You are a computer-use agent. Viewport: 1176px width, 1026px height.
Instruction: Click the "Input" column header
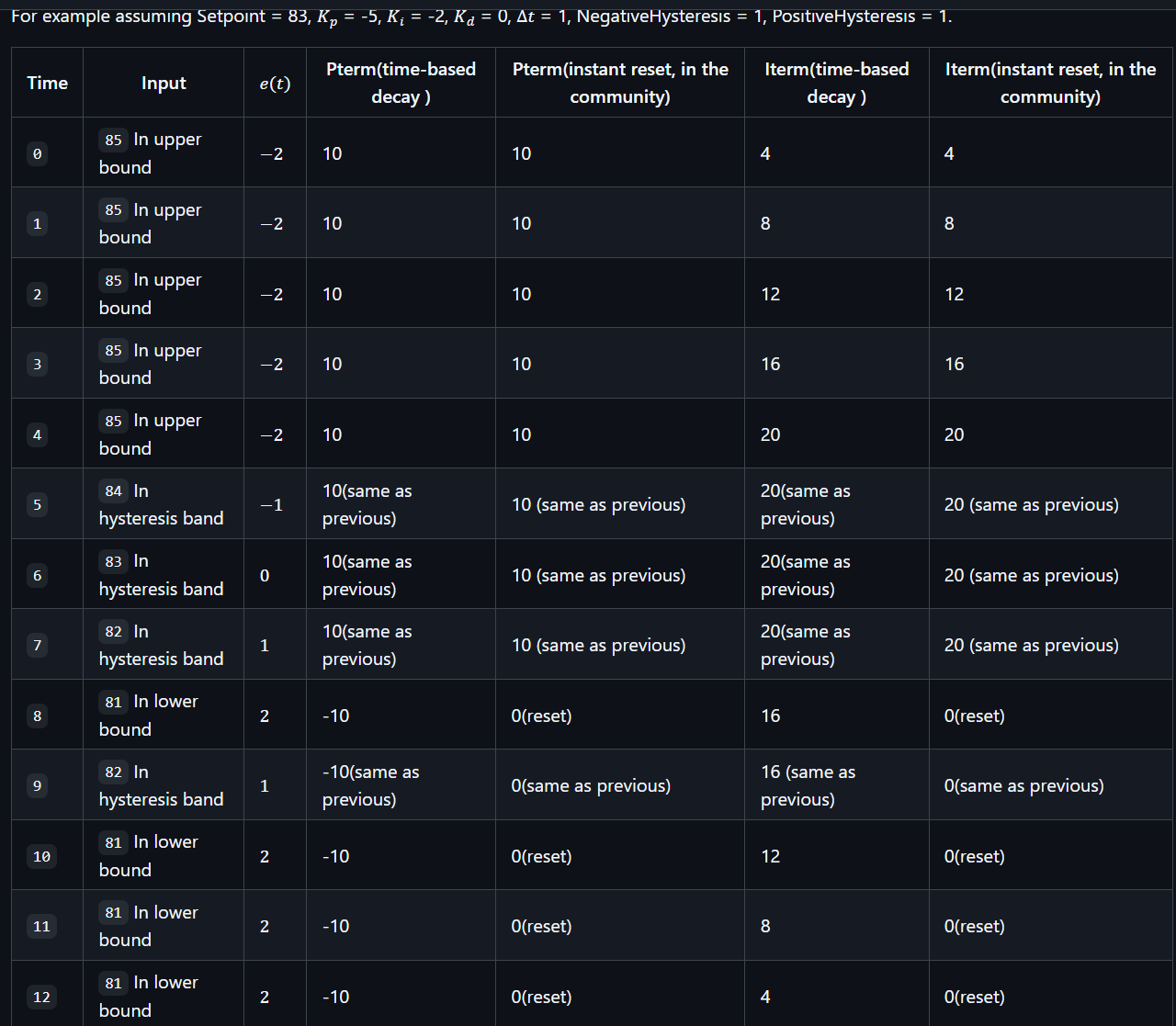pos(164,83)
